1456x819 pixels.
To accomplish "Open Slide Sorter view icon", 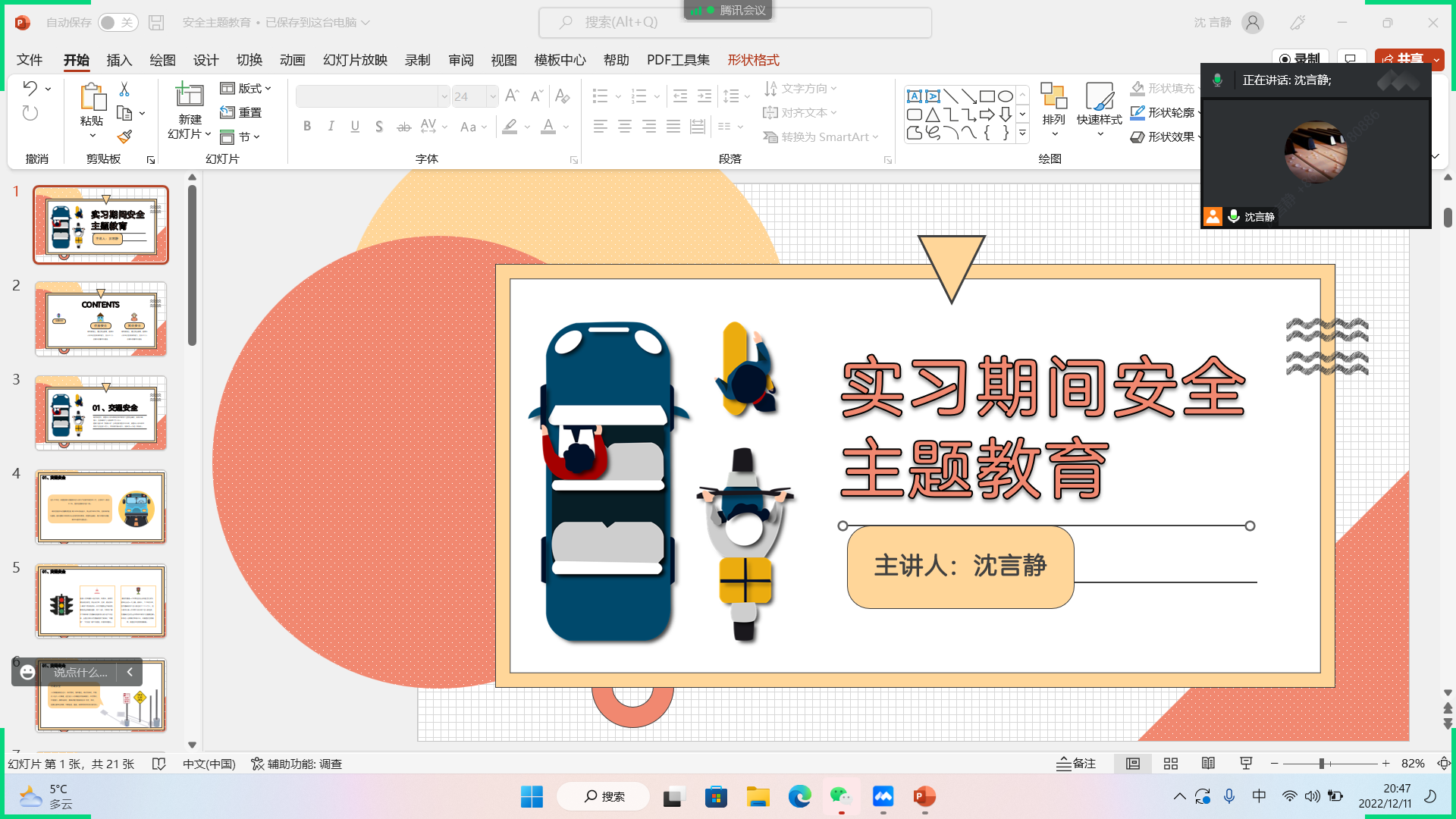I will coord(1170,764).
